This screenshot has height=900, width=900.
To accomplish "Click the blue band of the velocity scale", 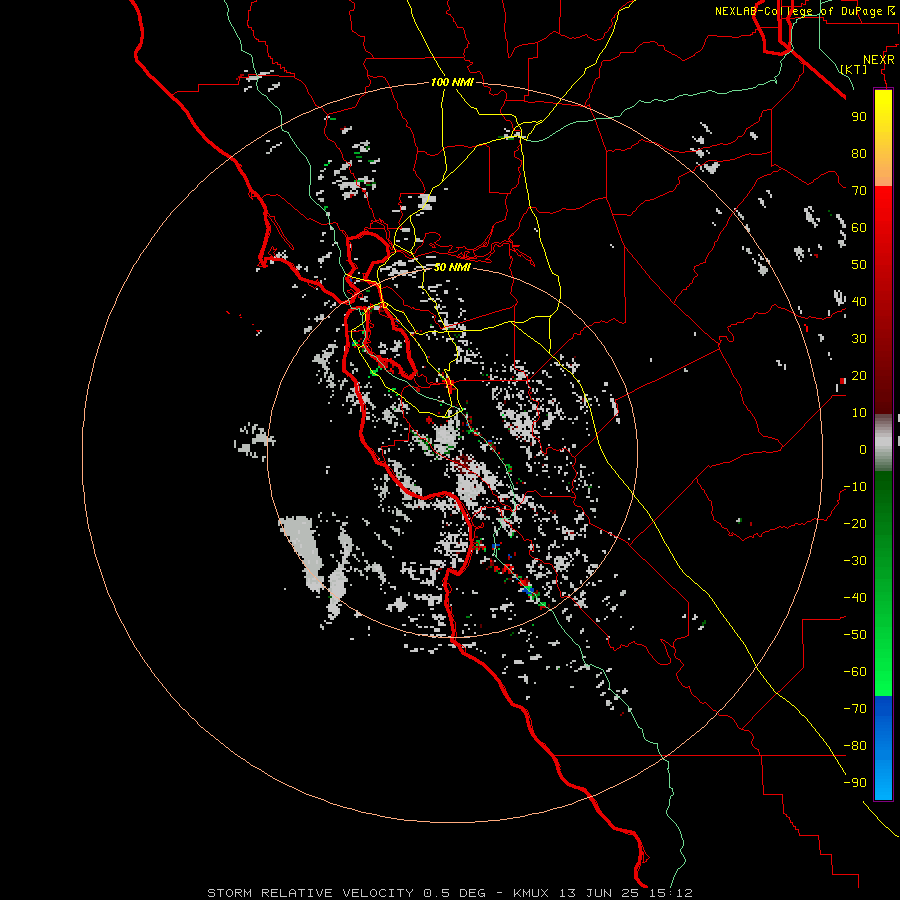I will click(x=883, y=748).
